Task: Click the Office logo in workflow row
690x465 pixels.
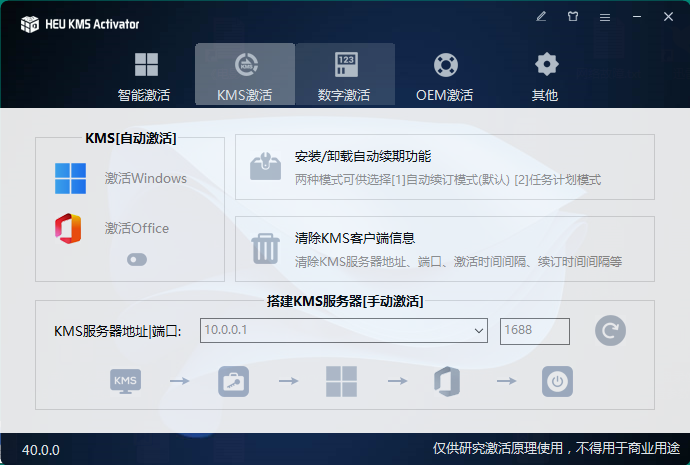Action: pyautogui.click(x=447, y=381)
